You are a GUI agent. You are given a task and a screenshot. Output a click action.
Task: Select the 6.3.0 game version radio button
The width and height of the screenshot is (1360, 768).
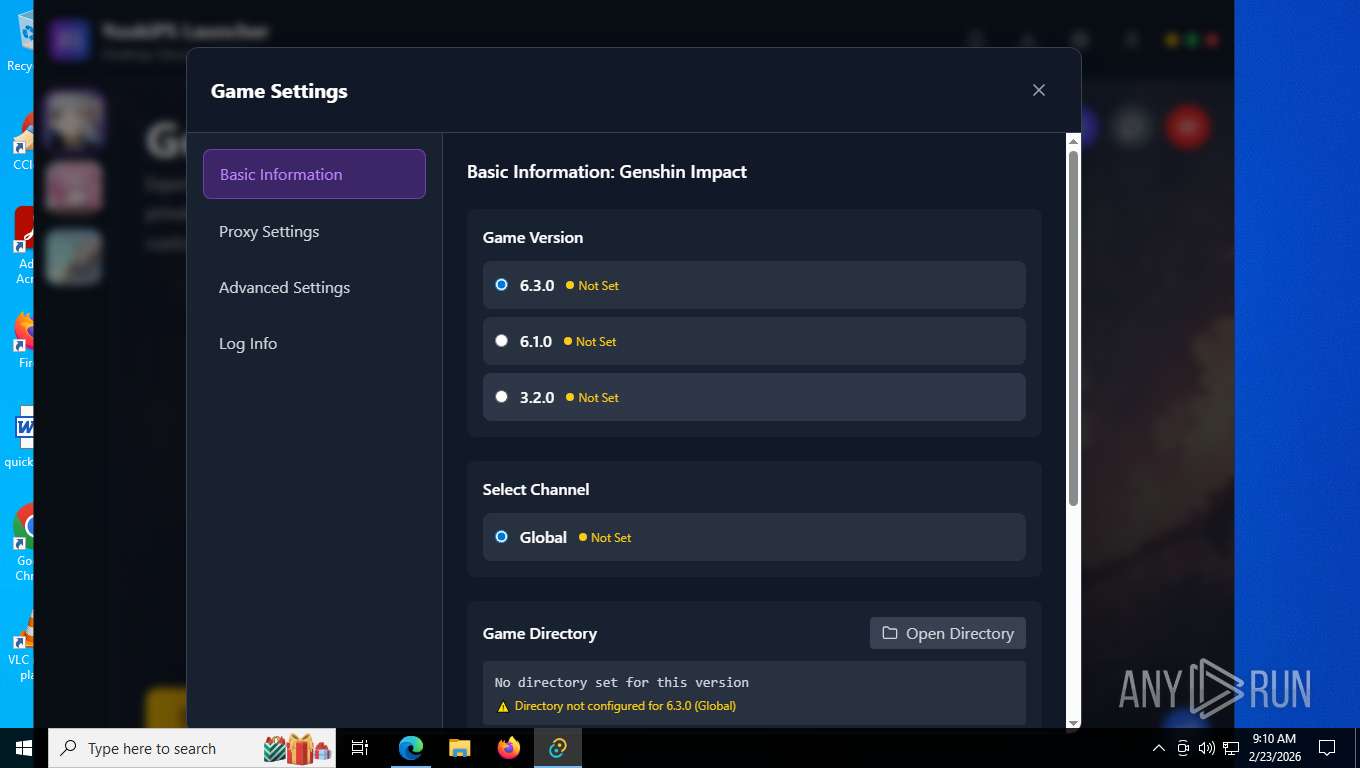click(x=502, y=285)
